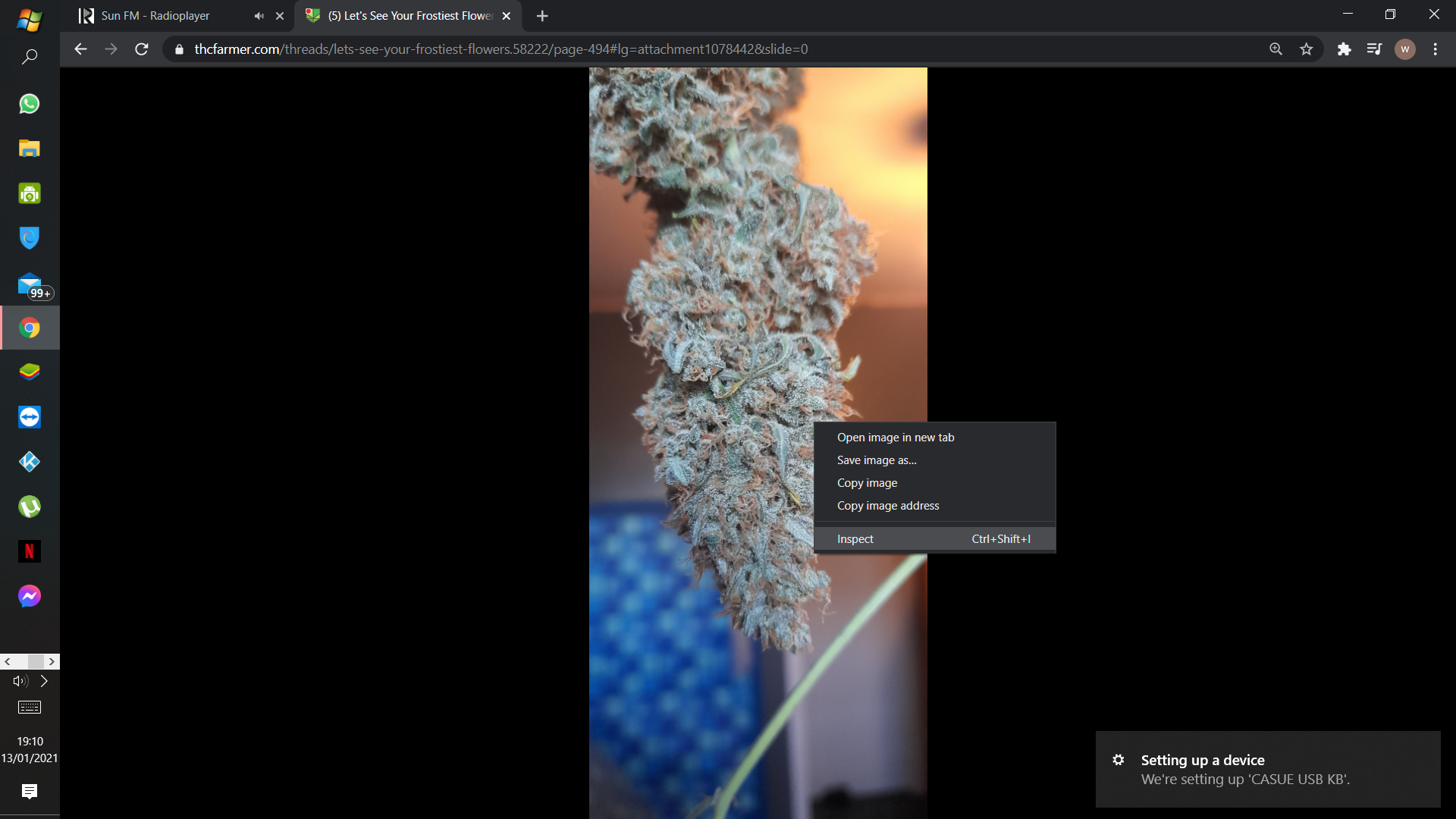
Task: Open Messenger from the taskbar
Action: 29,596
